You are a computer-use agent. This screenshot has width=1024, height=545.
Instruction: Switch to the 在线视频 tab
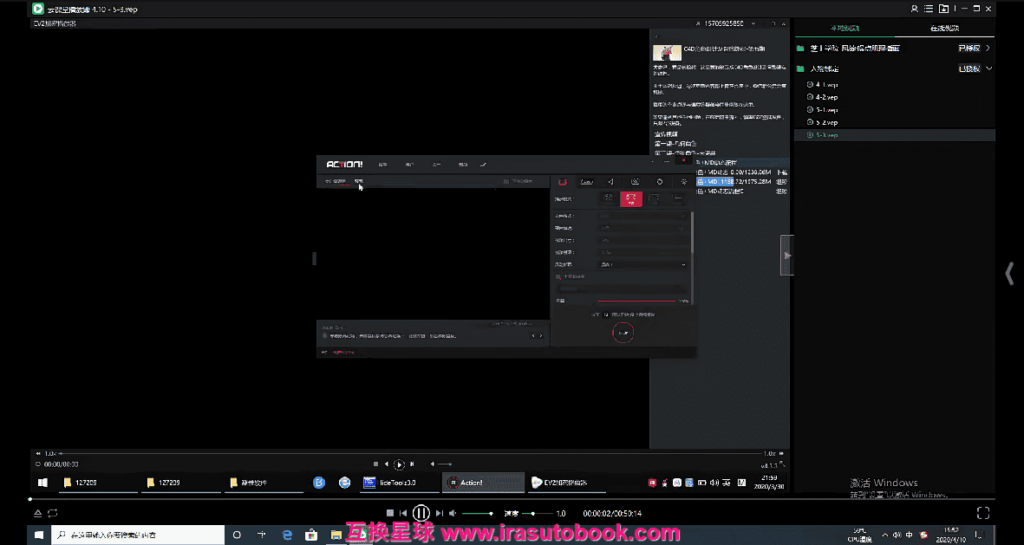tap(944, 29)
